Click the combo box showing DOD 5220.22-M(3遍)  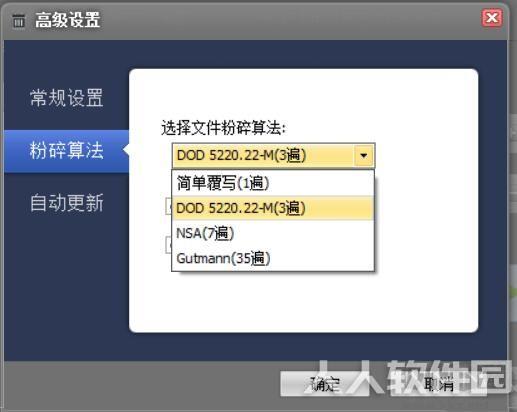coord(273,155)
